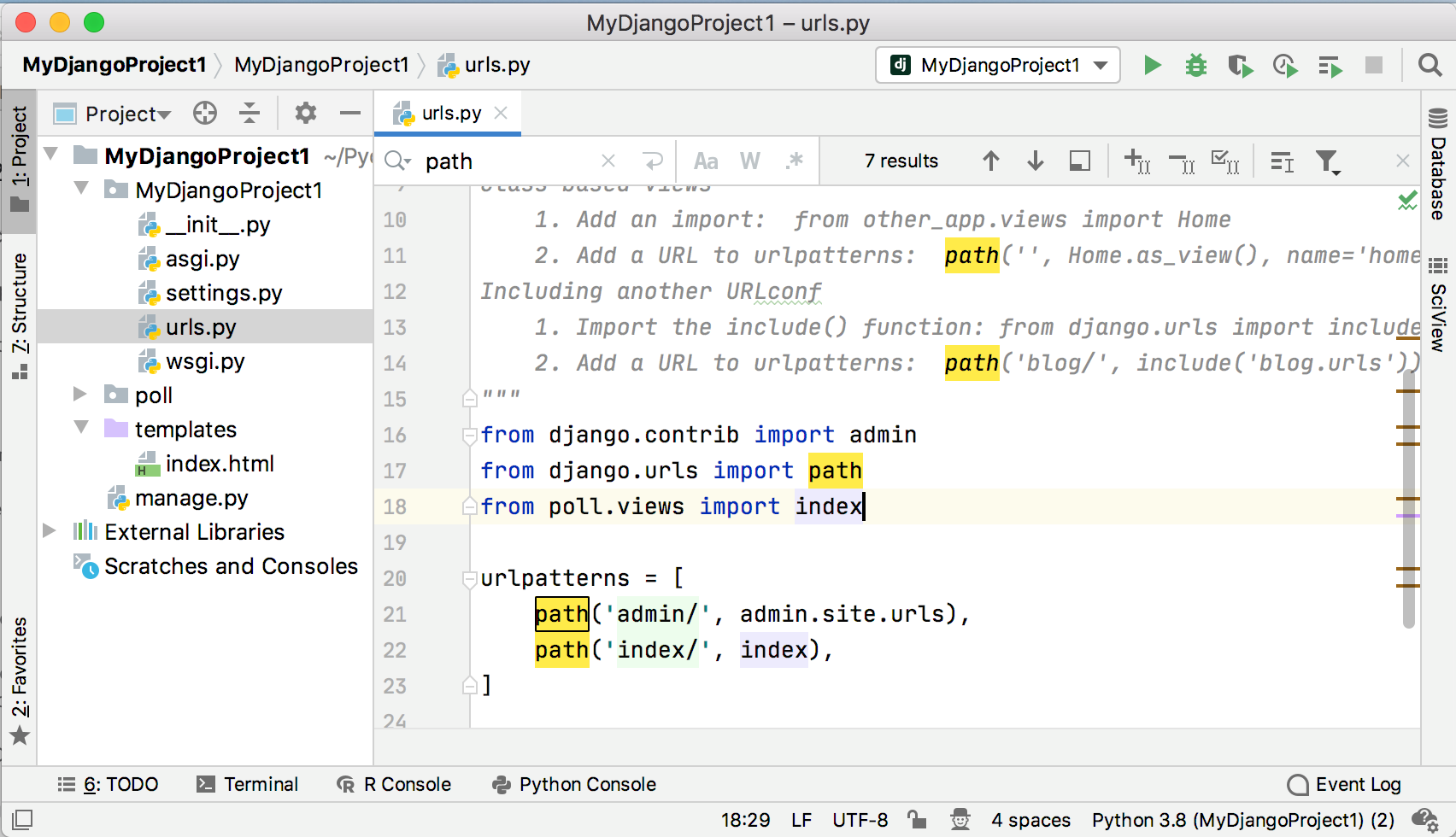Open the Event Log
The height and width of the screenshot is (837, 1456).
(x=1344, y=784)
